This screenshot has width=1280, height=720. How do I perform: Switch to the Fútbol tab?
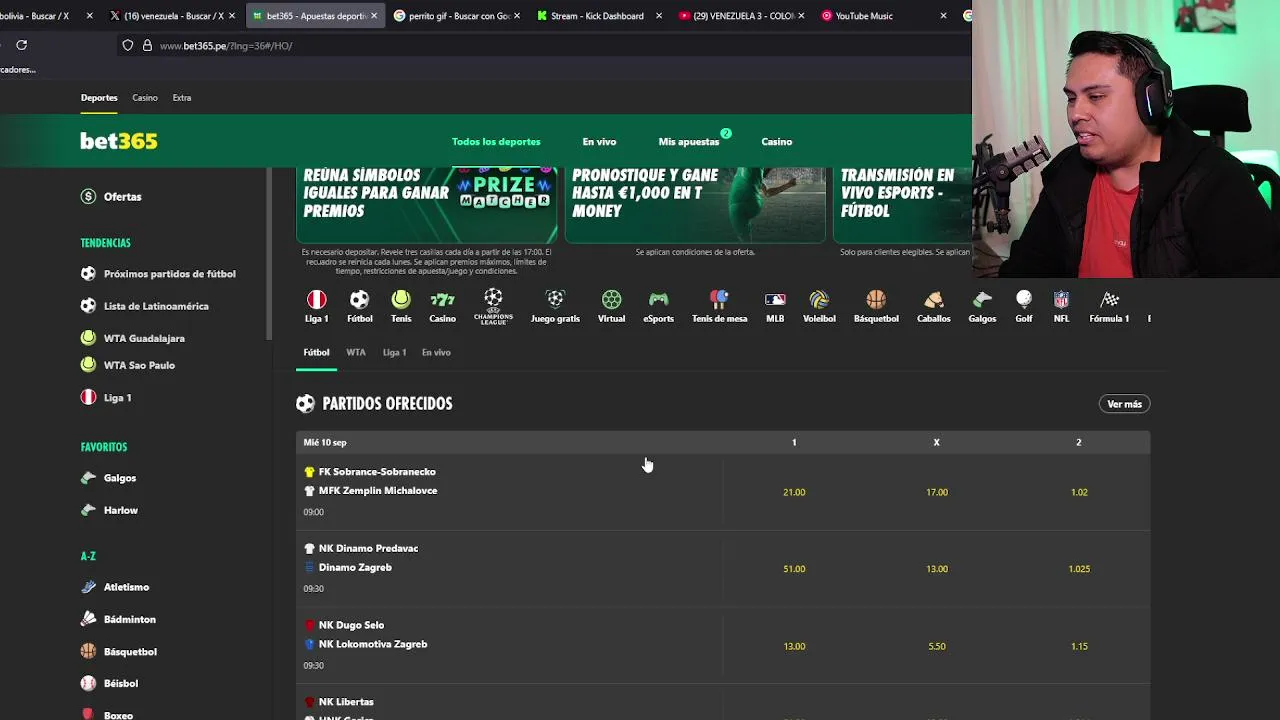coord(316,353)
